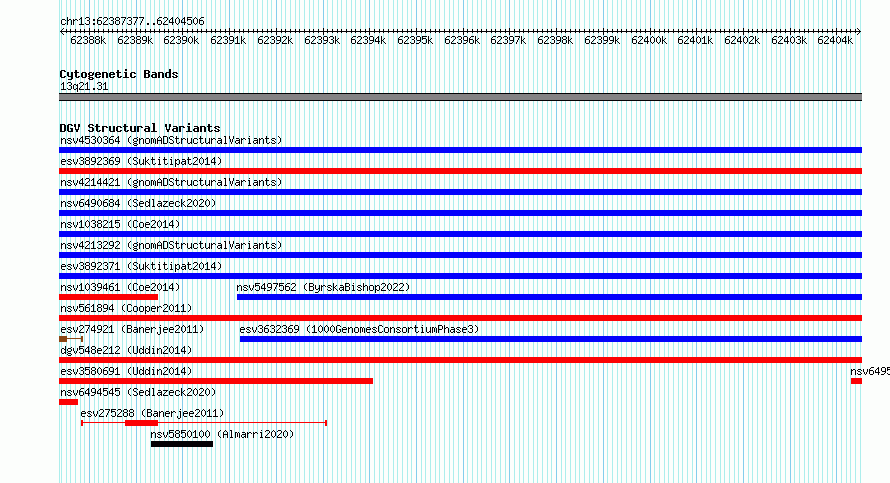Viewport: 890px width, 483px height.
Task: Open nsv1038215 (Coe2014) variant label
Action: (120, 224)
